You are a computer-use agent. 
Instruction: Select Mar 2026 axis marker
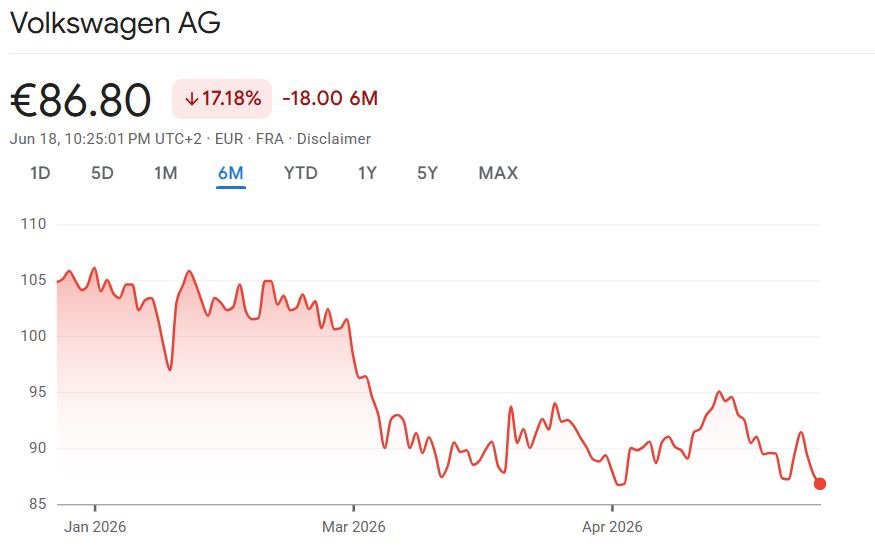coord(354,527)
